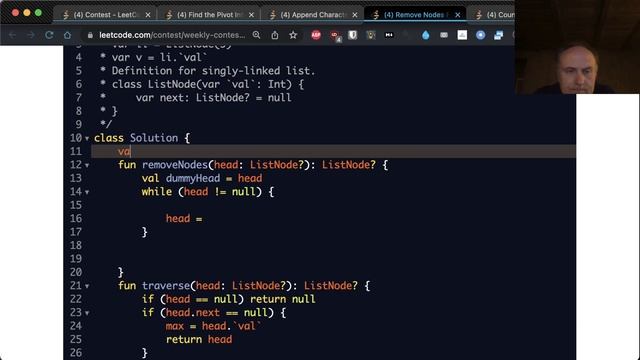This screenshot has height=360, width=640.
Task: Open the ABP ad blocker extension
Action: coord(316,35)
